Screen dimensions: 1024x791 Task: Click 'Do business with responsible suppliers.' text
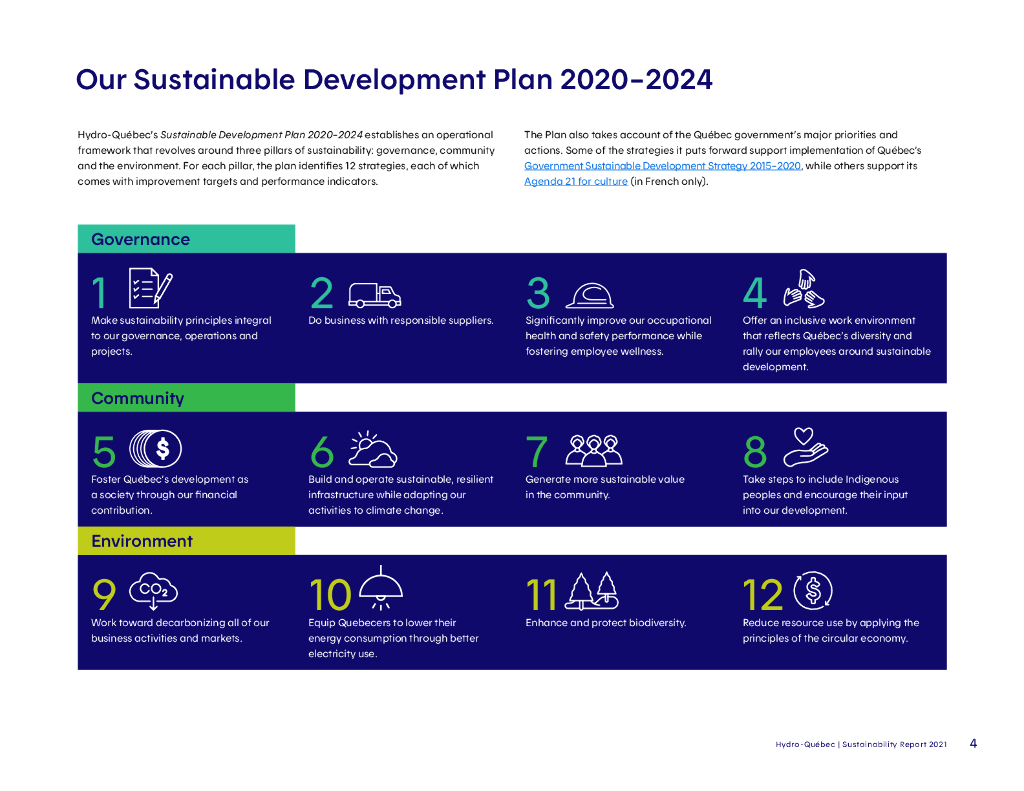click(401, 320)
